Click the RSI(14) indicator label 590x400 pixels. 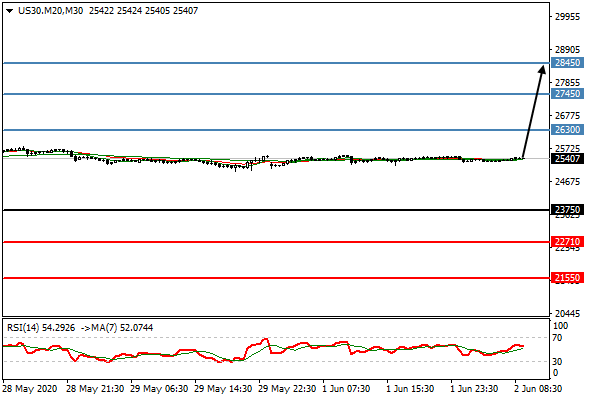click(x=23, y=328)
